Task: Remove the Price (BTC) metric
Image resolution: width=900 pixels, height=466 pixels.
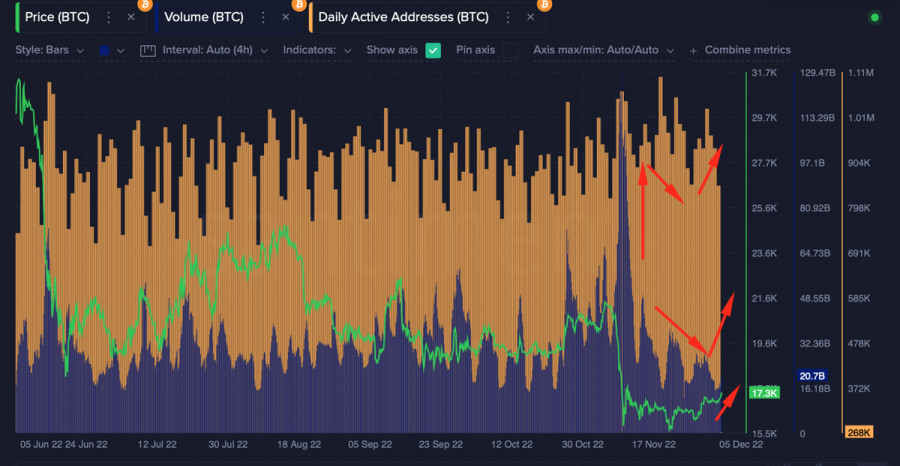Action: (x=131, y=17)
